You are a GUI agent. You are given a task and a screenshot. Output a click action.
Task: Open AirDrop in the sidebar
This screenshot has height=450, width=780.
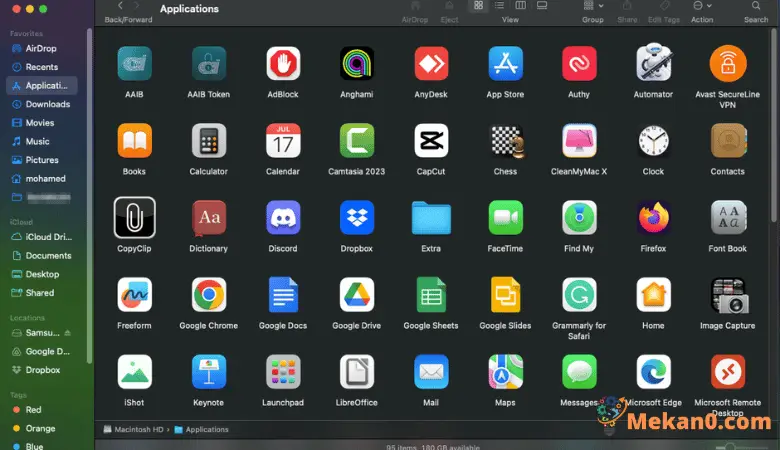coord(42,48)
